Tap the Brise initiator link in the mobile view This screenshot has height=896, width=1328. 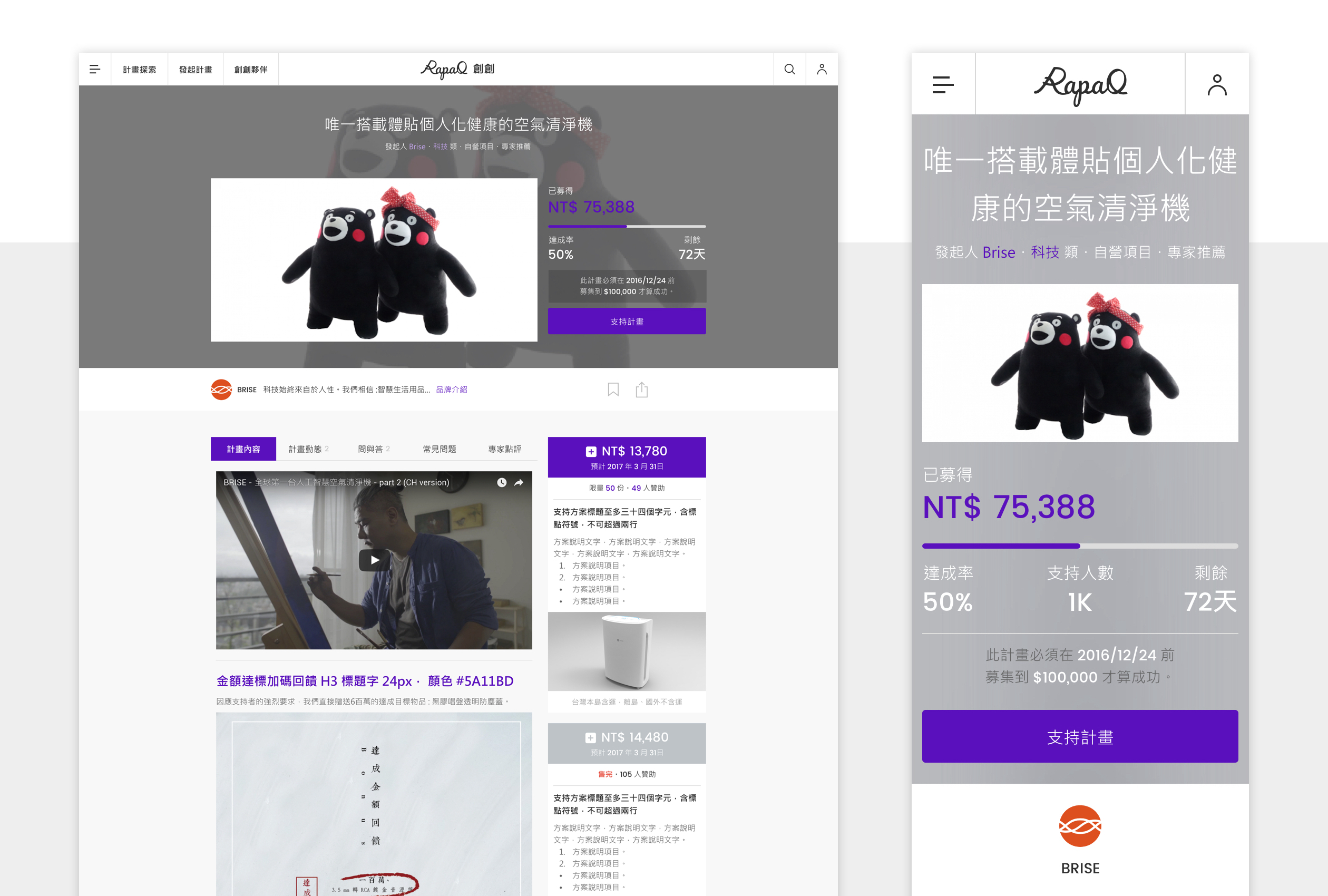[999, 252]
